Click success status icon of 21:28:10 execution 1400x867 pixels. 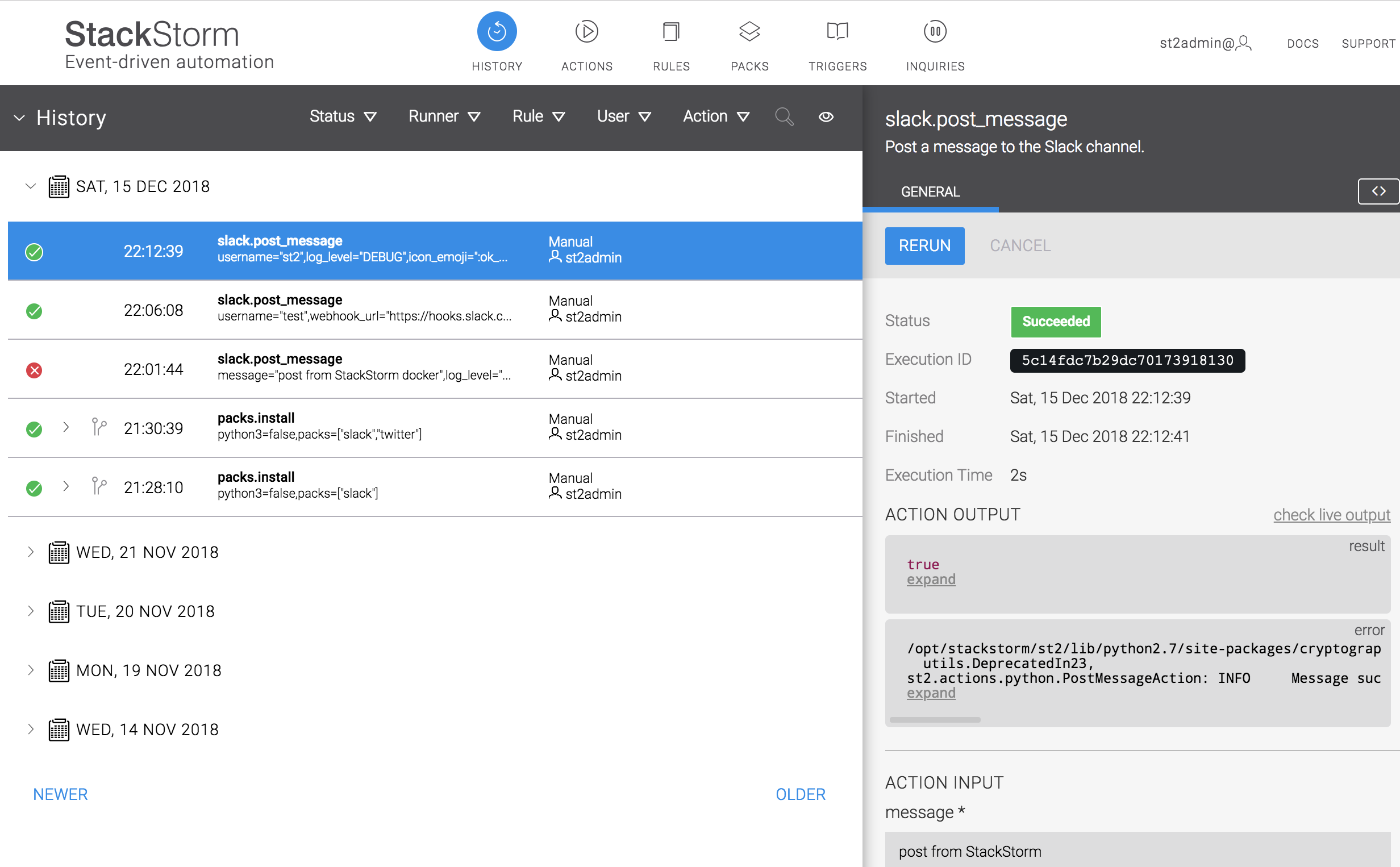tap(35, 488)
